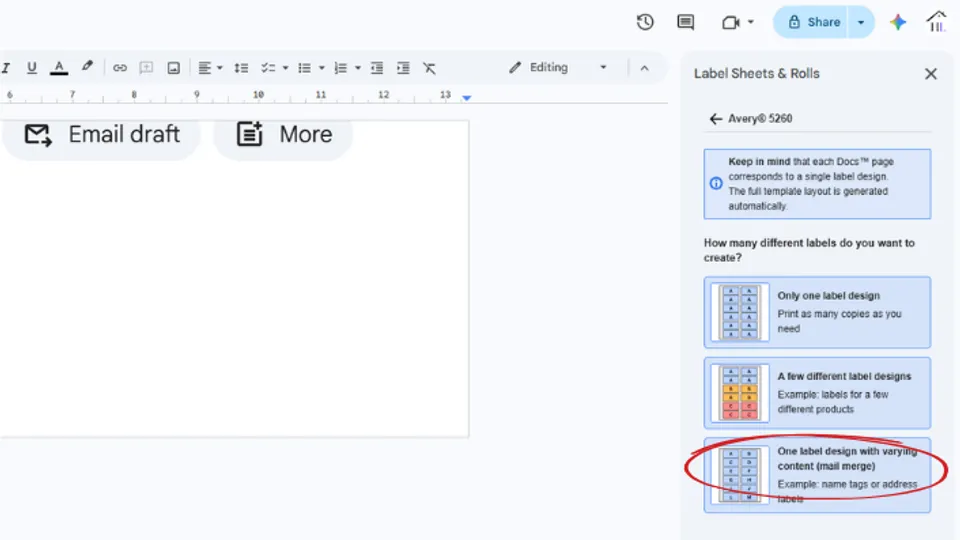This screenshot has height=540, width=960.
Task: Open the Share options dropdown arrow
Action: [x=861, y=23]
